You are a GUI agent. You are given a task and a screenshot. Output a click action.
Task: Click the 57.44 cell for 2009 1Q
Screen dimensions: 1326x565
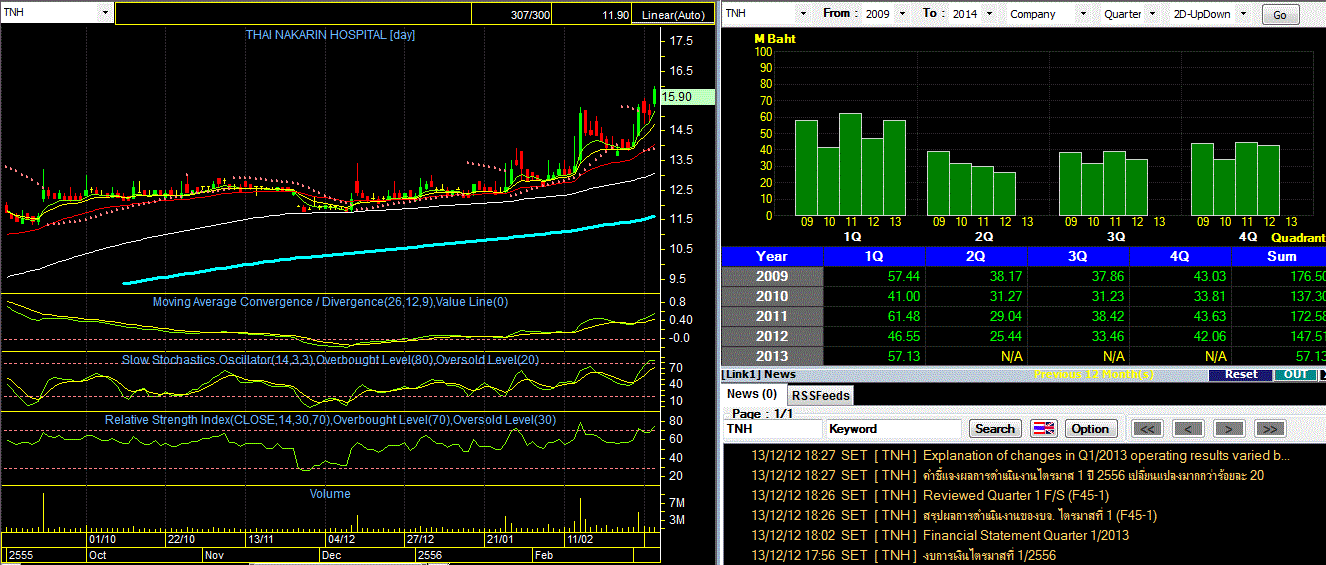click(x=874, y=276)
